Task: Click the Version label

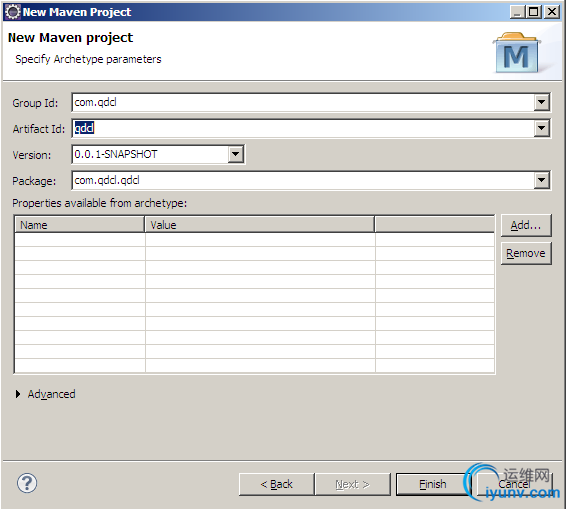Action: (32, 155)
